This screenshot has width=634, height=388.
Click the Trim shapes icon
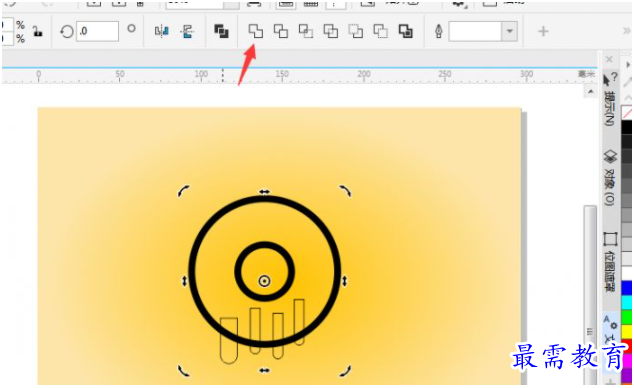click(x=281, y=31)
